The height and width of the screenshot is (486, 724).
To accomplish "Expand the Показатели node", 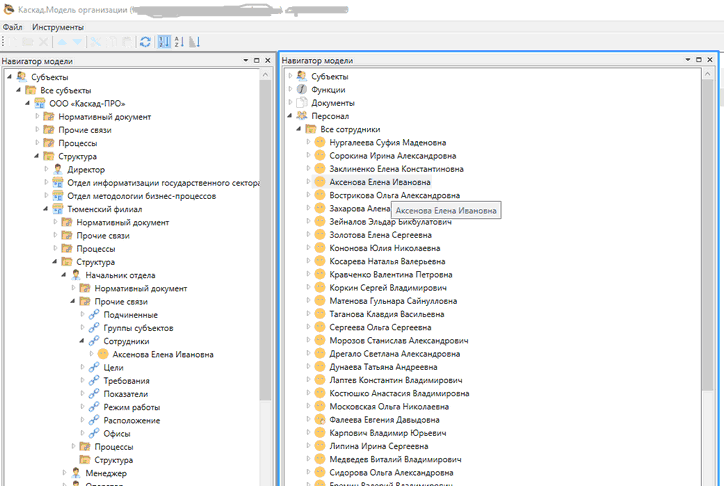I will pos(82,394).
